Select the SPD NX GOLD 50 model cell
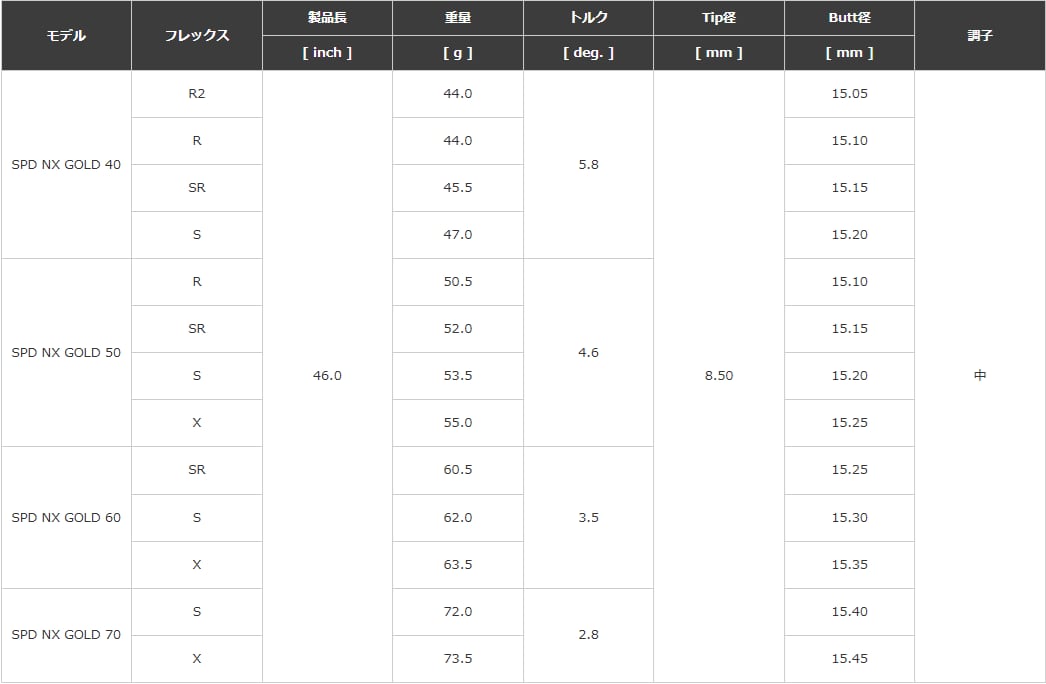The image size is (1046, 684). (66, 353)
